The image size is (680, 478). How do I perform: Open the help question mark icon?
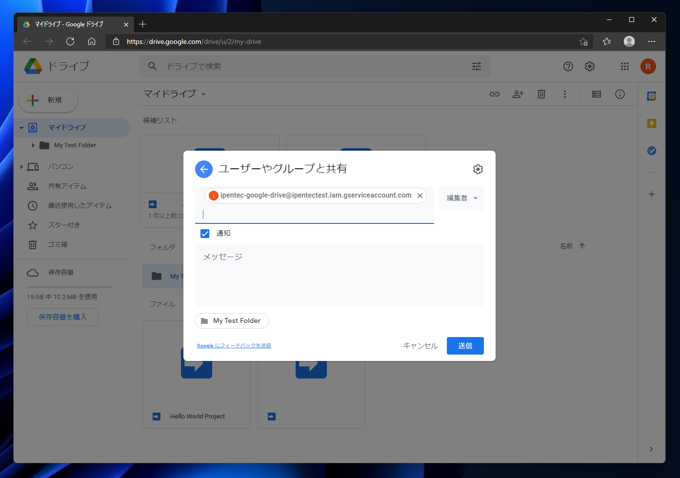(568, 66)
